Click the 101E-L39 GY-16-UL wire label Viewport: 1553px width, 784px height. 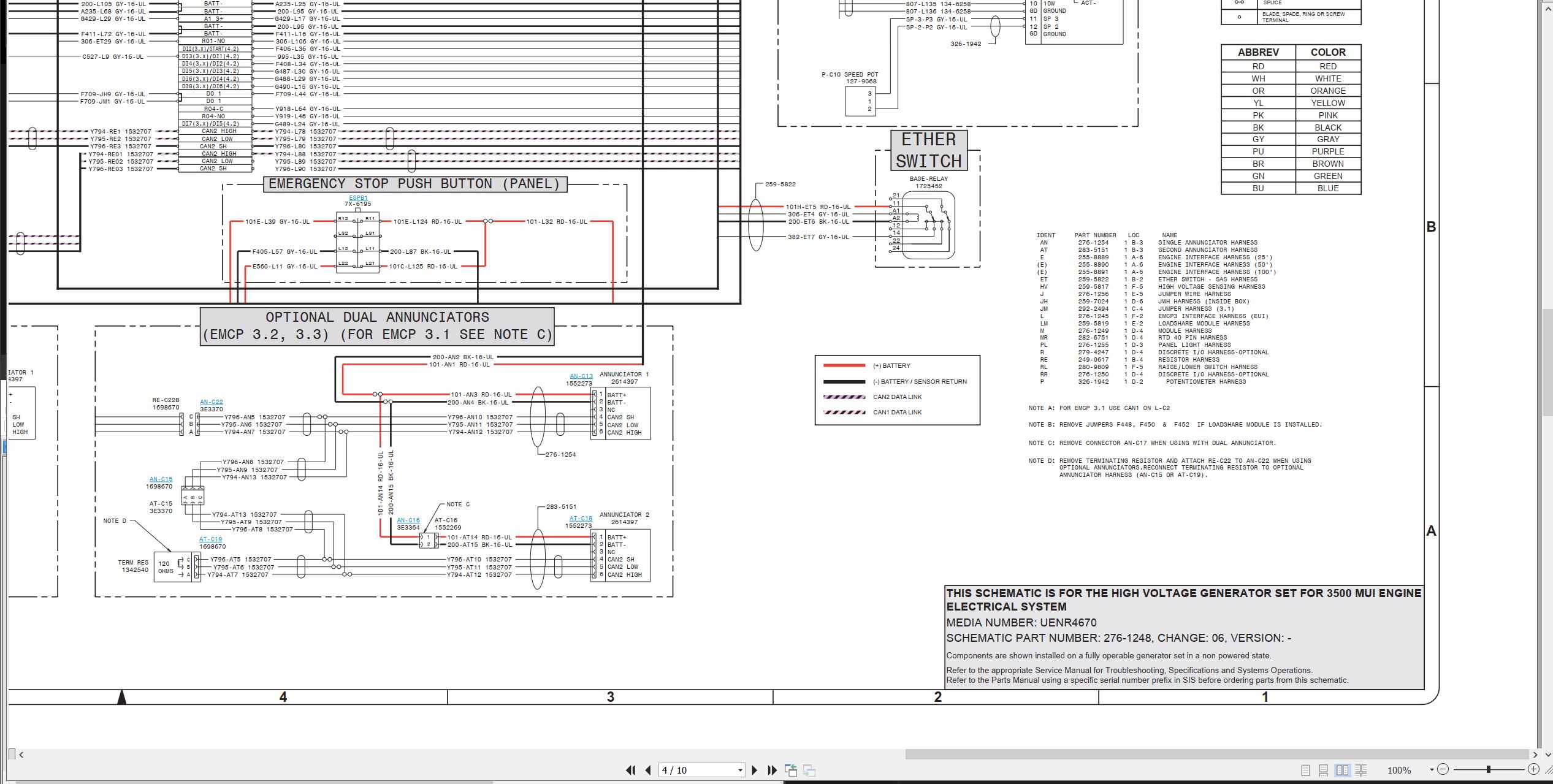pyautogui.click(x=278, y=222)
